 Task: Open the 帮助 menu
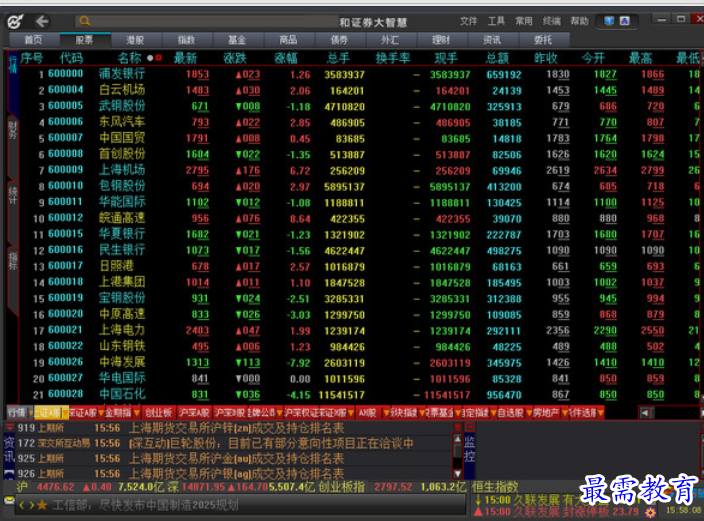click(x=579, y=21)
